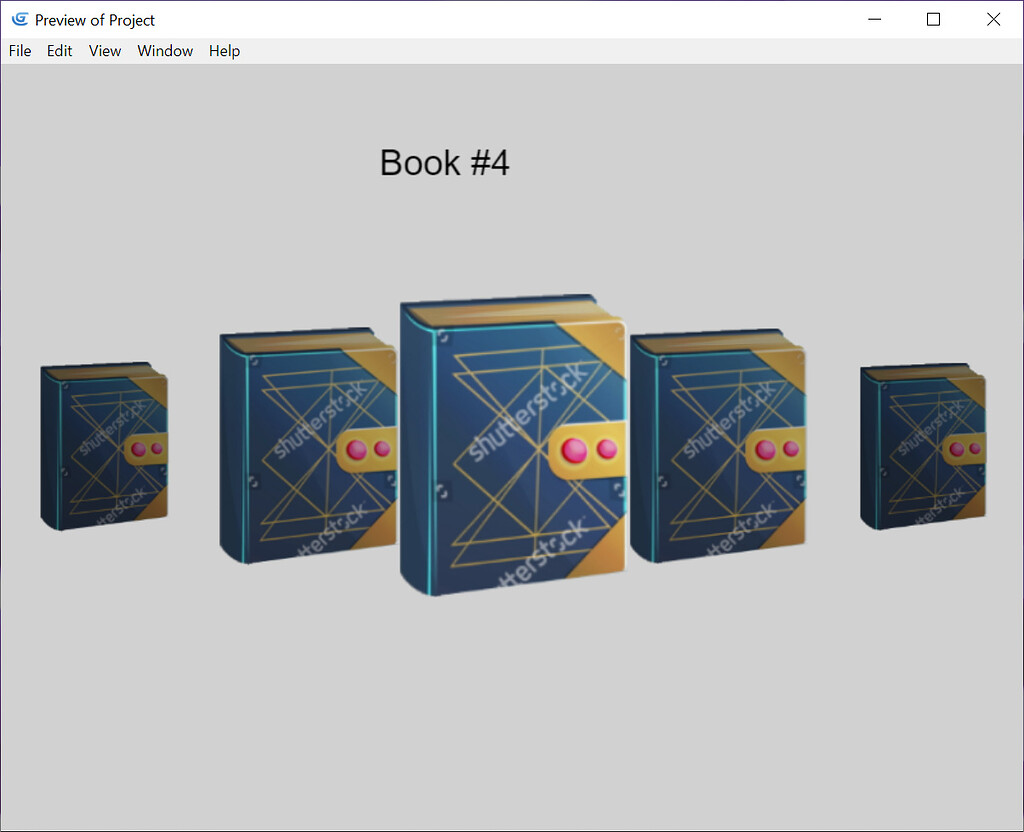Screen dimensions: 1024x832
Task: Maximize the Preview of Project window
Action: [x=933, y=19]
